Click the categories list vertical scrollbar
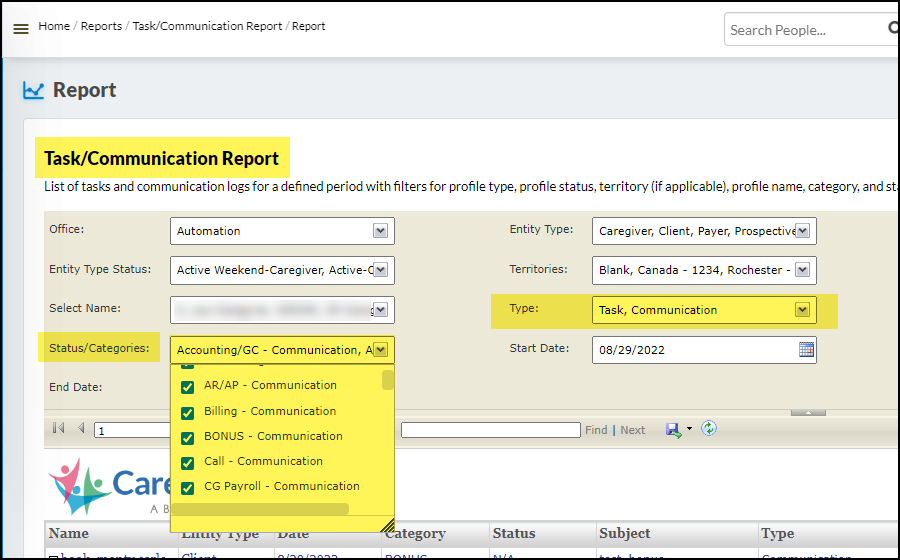This screenshot has height=560, width=900. [x=388, y=380]
